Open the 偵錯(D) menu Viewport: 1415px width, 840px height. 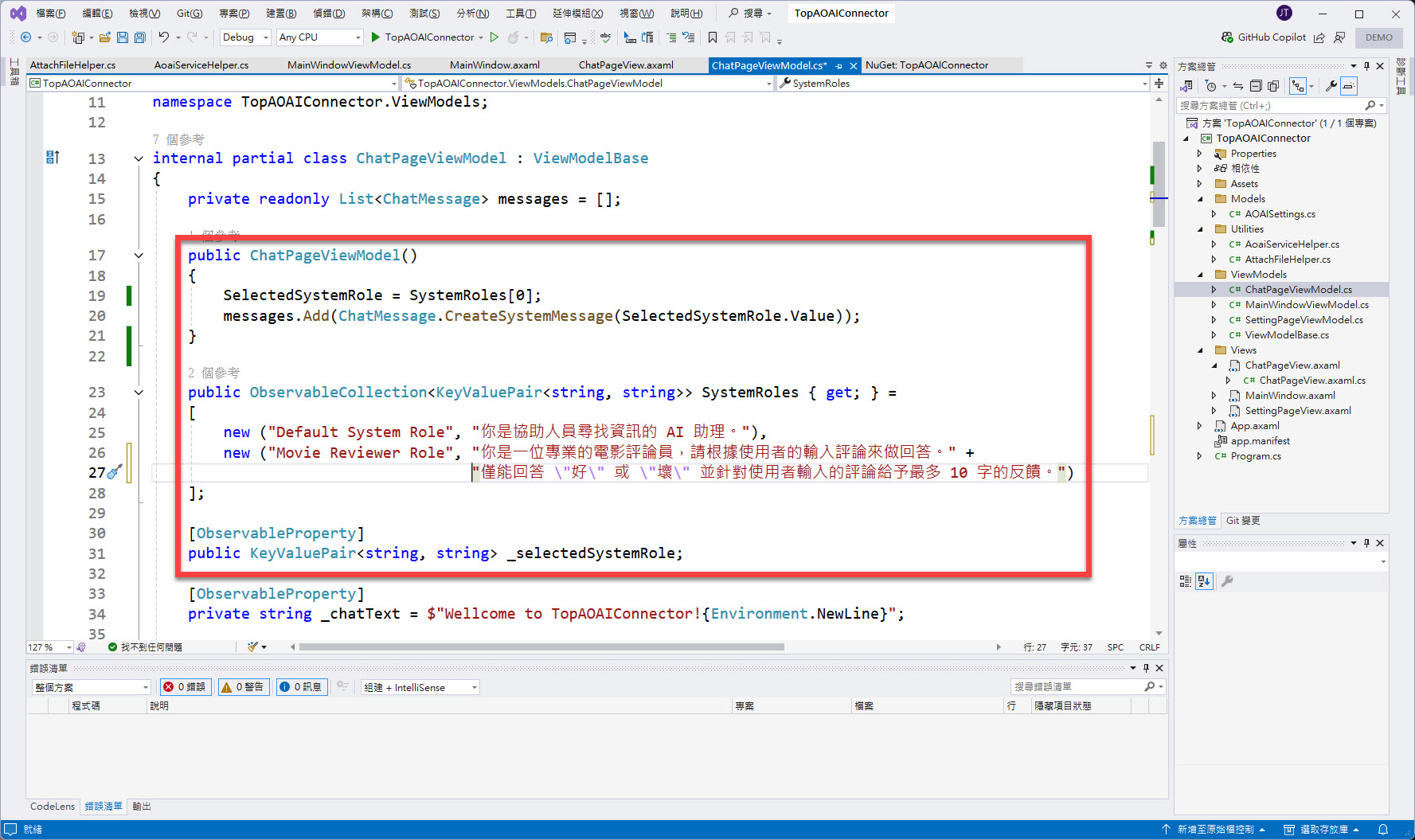click(x=329, y=14)
